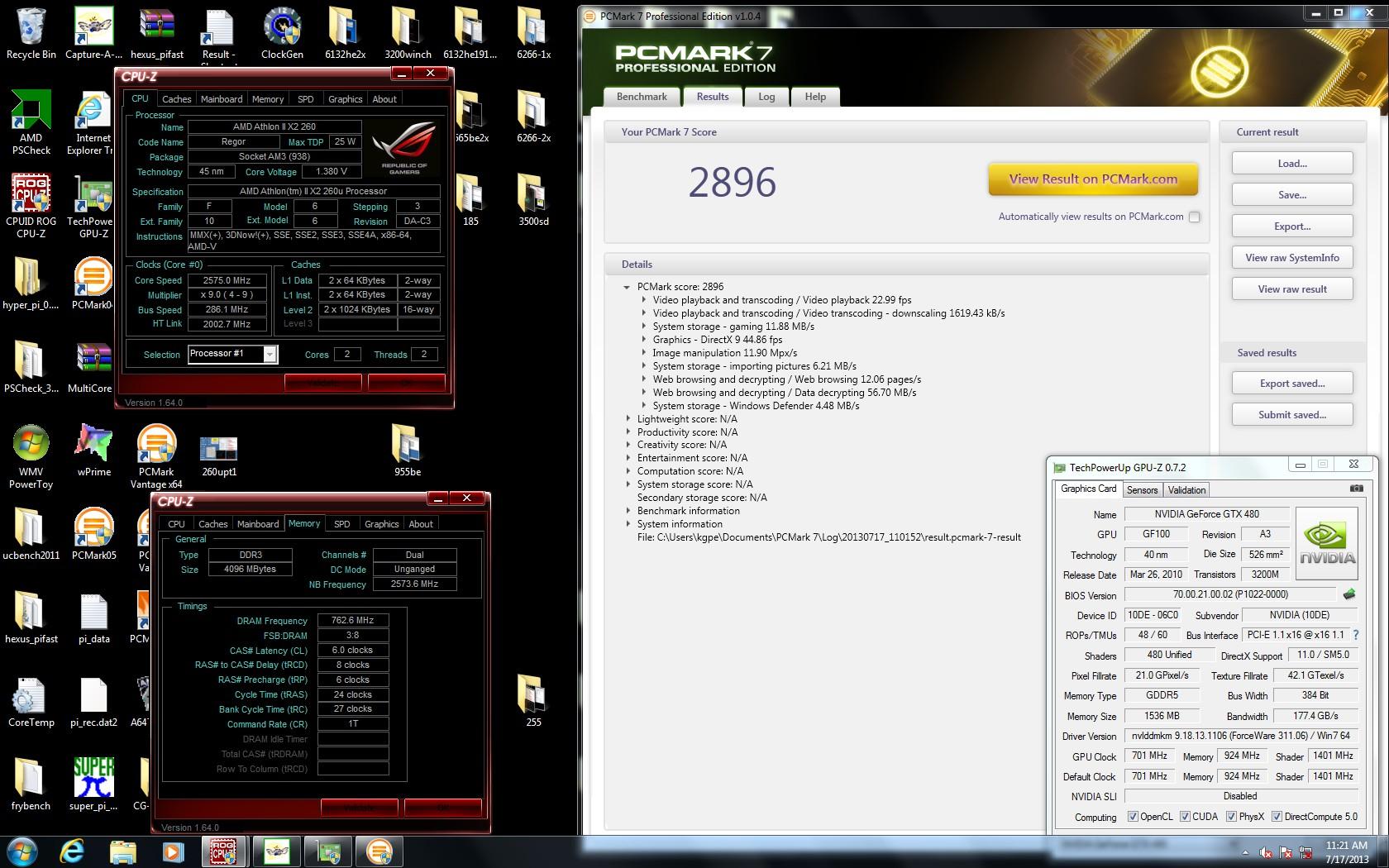The image size is (1389, 868).
Task: Click the GPU-Z Name field GeForce GTX 480
Action: (1207, 514)
